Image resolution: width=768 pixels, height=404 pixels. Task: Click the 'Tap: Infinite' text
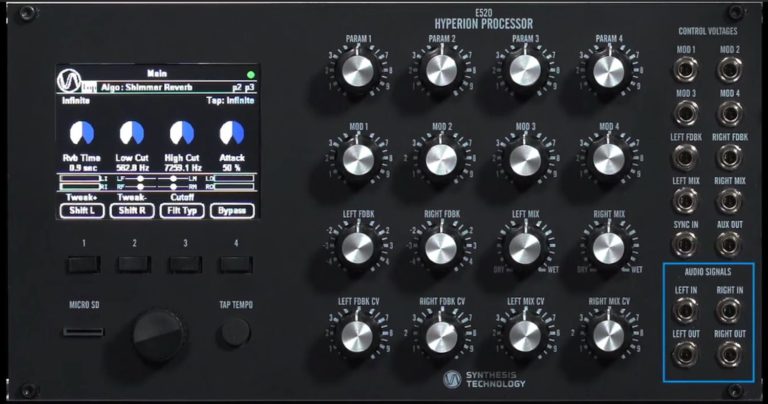pos(231,100)
